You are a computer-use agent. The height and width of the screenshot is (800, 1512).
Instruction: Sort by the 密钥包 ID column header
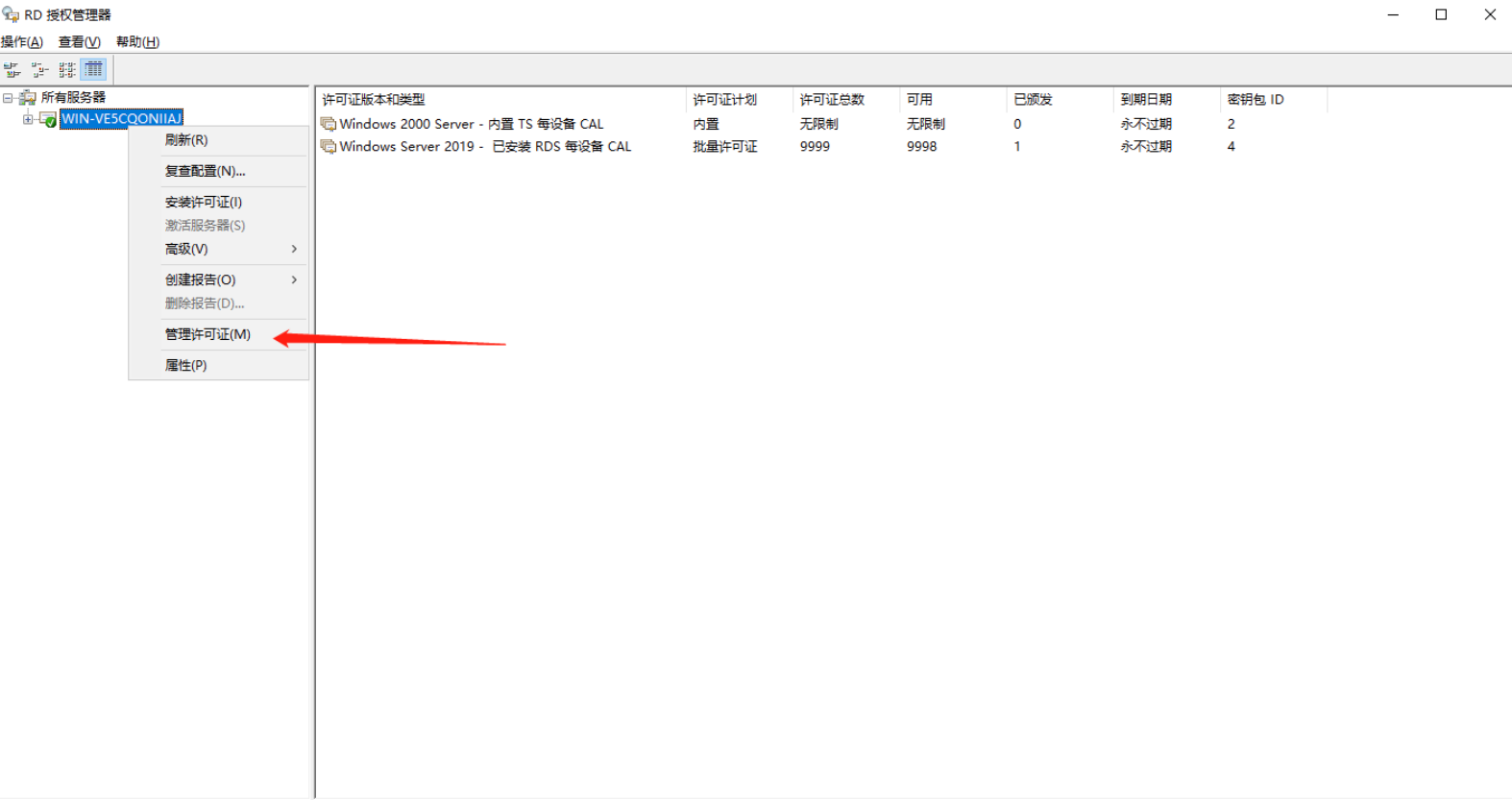1273,100
